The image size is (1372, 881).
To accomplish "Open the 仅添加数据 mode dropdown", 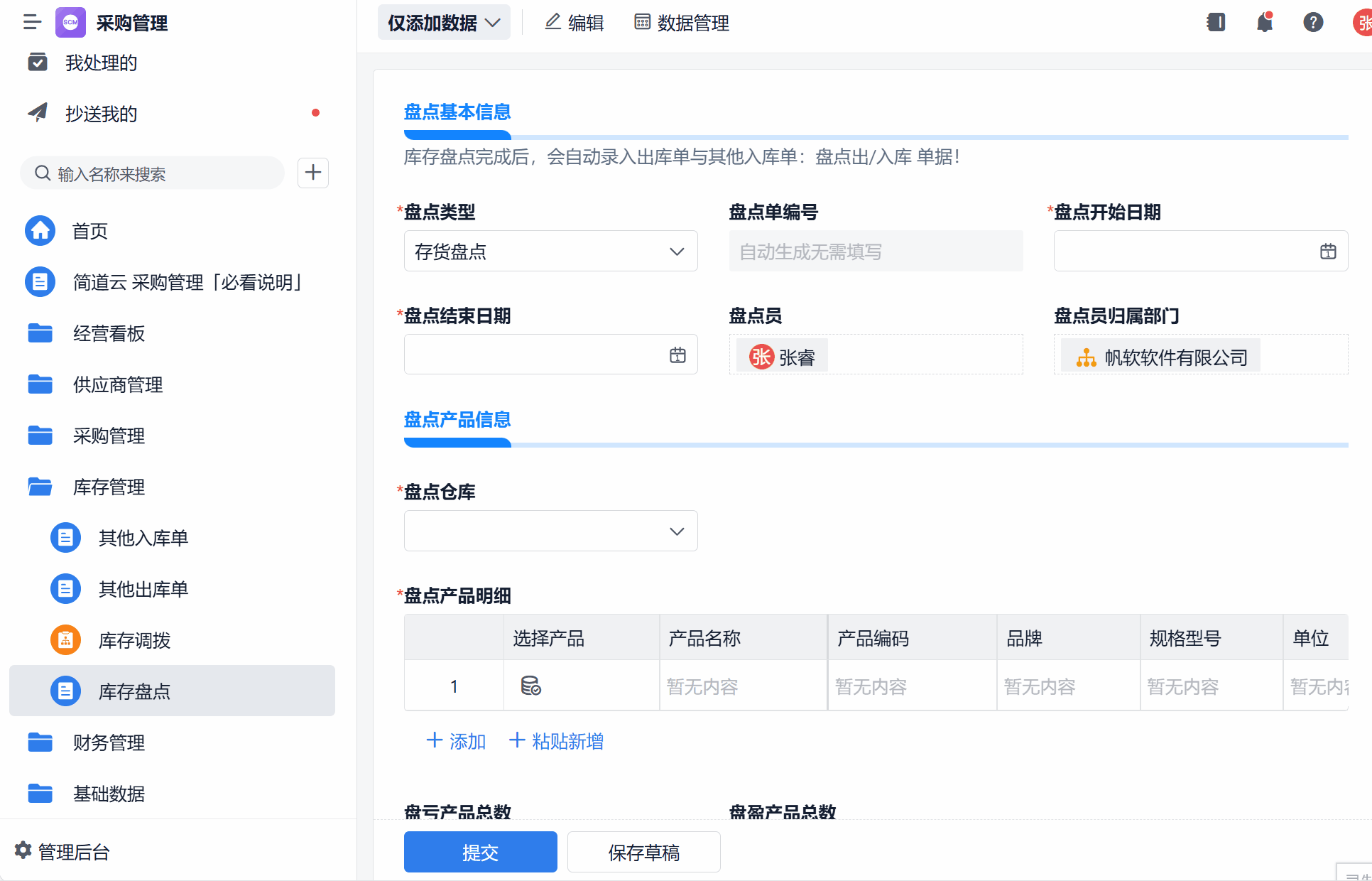I will 444,23.
